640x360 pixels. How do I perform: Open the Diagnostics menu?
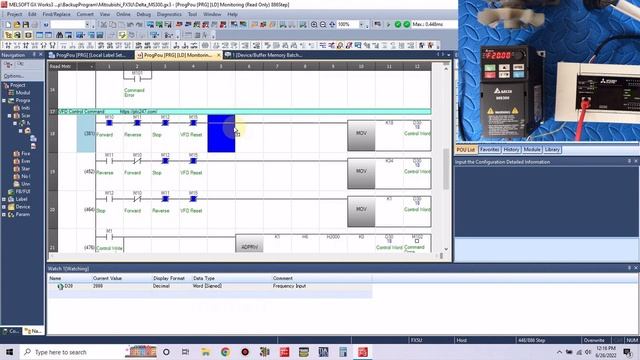(x=169, y=14)
